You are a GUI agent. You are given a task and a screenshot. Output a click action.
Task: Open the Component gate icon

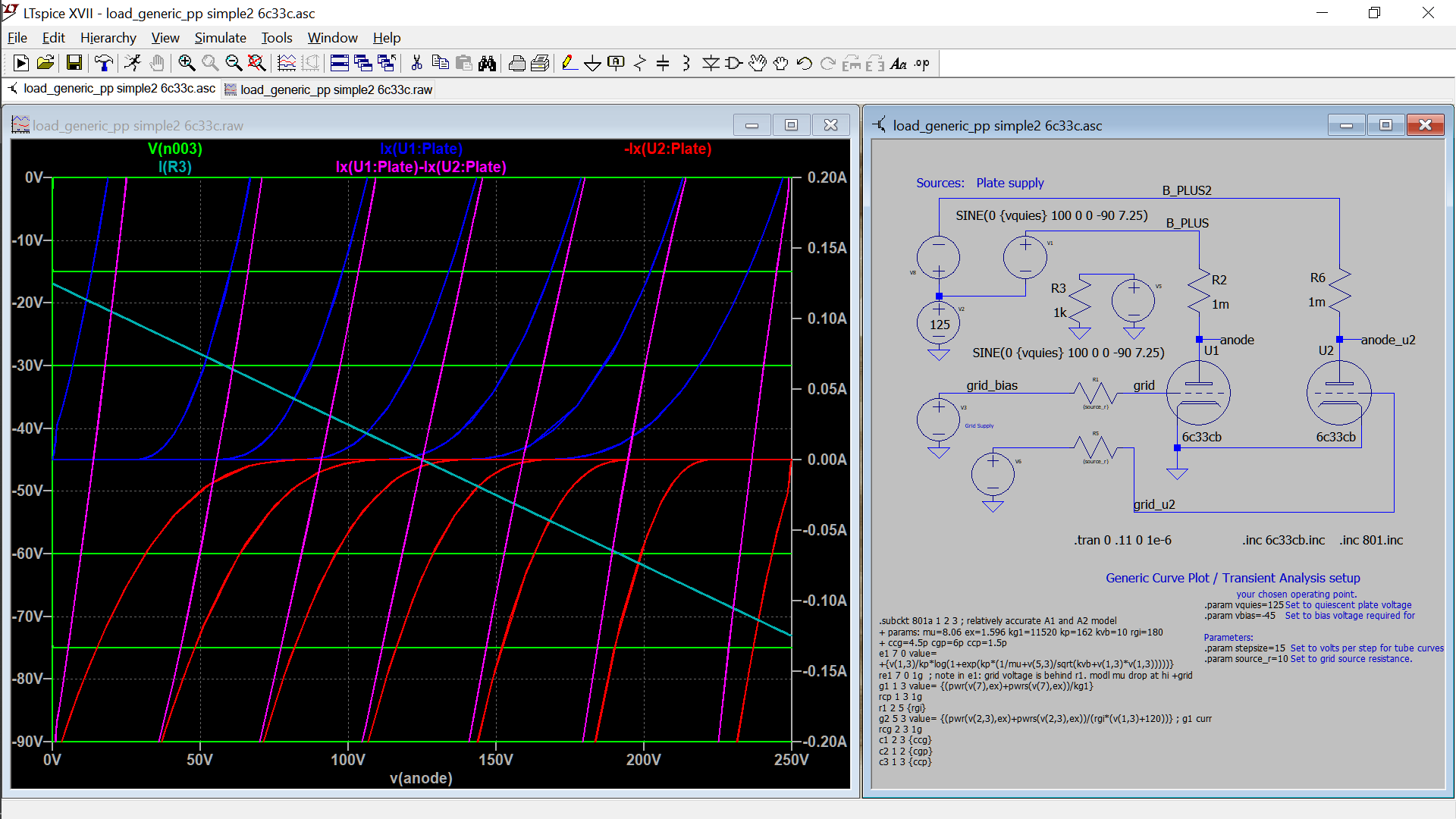pos(734,64)
